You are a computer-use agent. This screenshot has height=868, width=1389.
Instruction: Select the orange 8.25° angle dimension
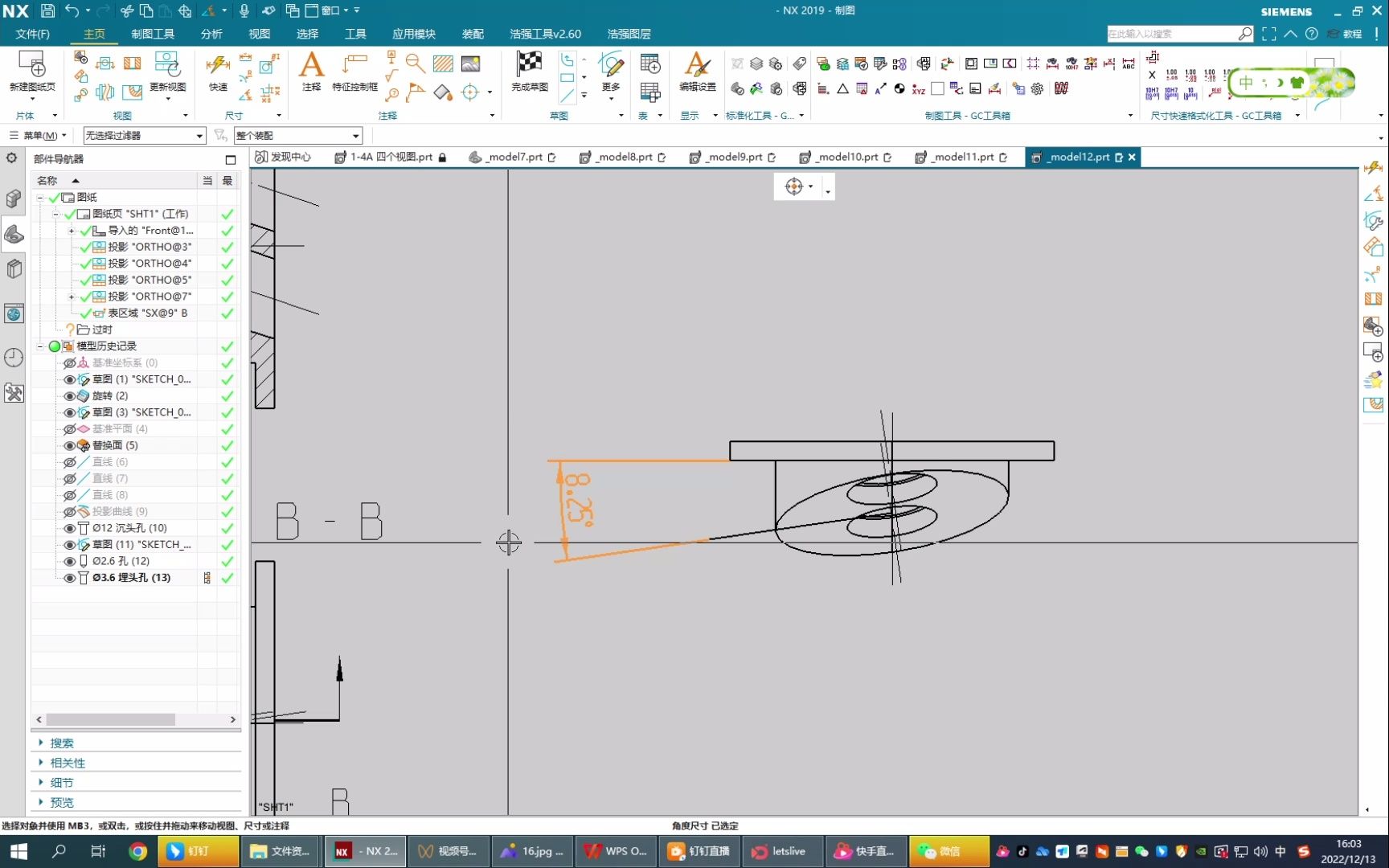pos(578,500)
